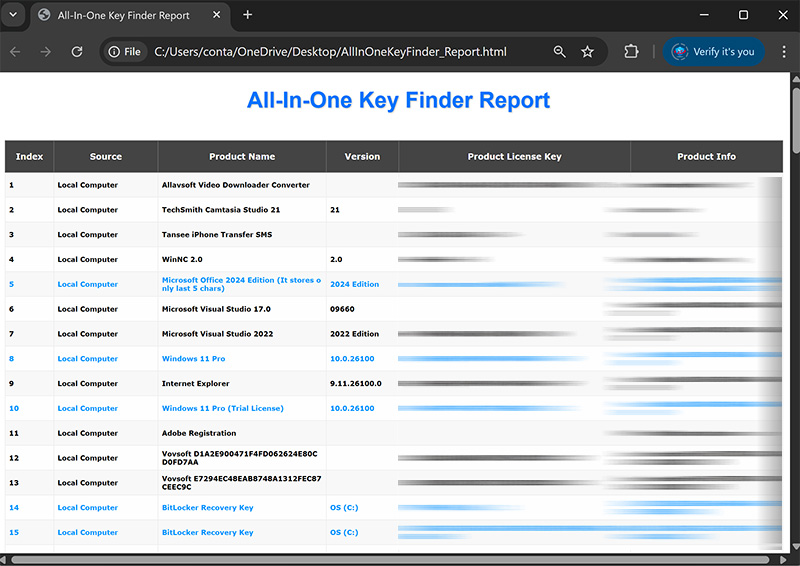Click the Product License Key column header
The width and height of the screenshot is (800, 566).
pos(514,157)
